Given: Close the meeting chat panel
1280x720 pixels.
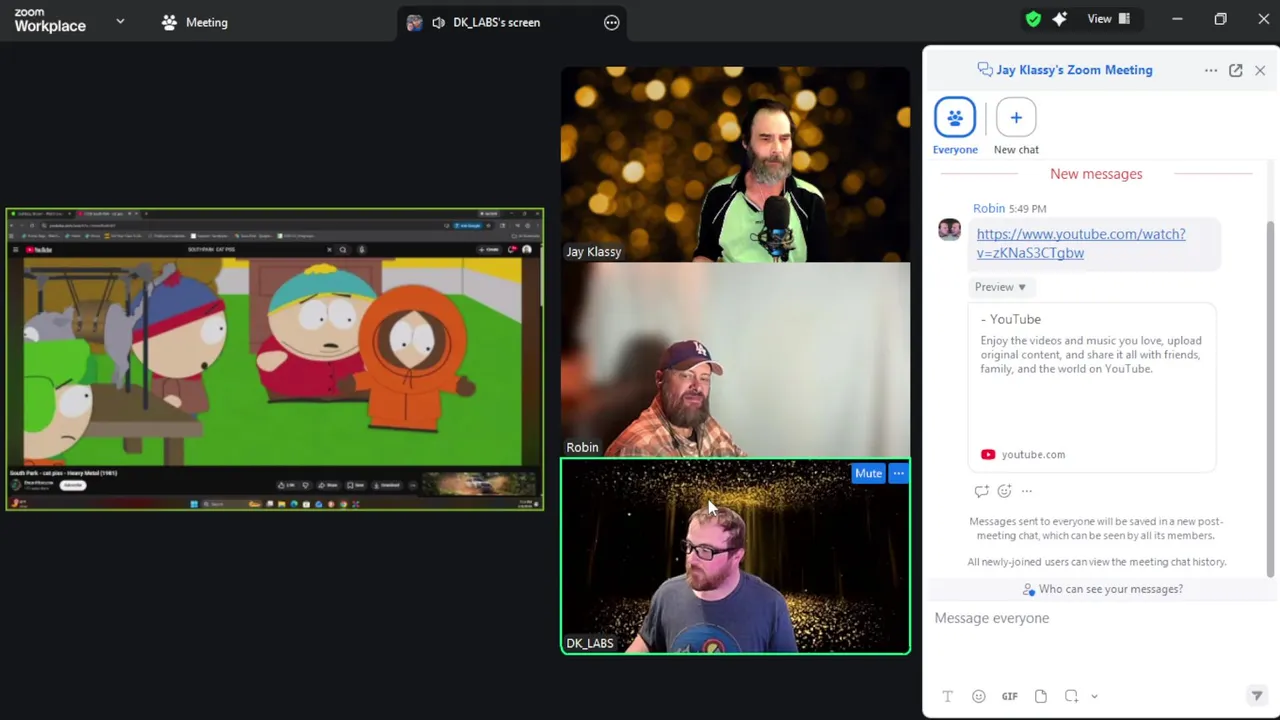Looking at the screenshot, I should coord(1260,70).
